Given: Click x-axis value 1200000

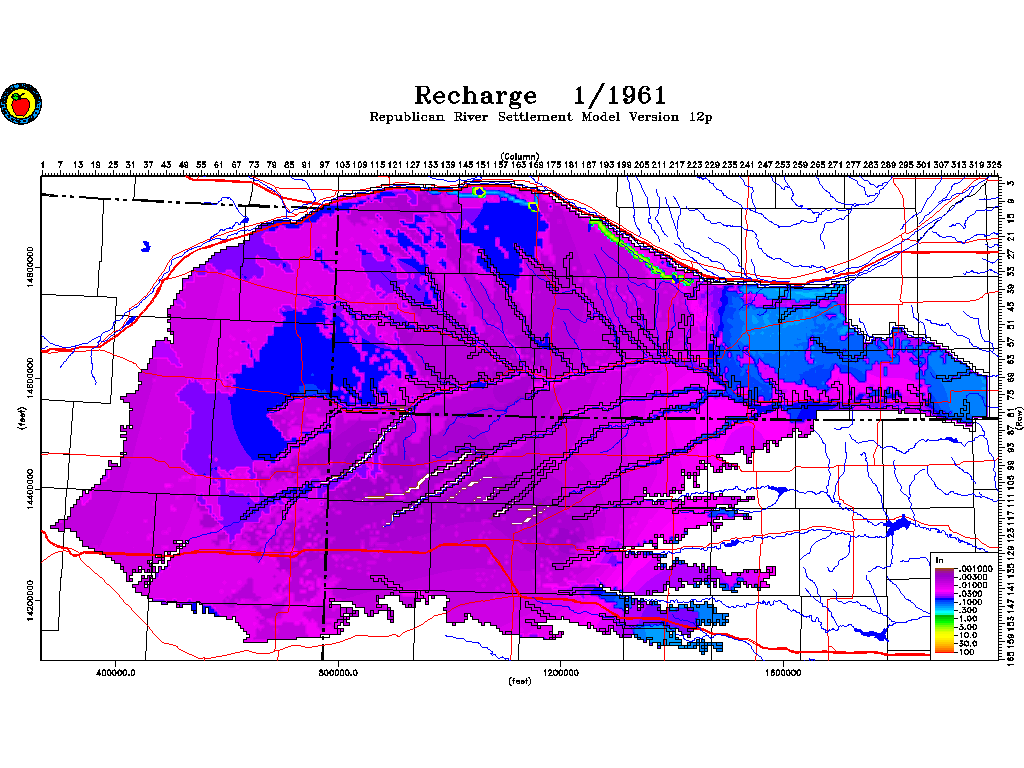Looking at the screenshot, I should 560,673.
